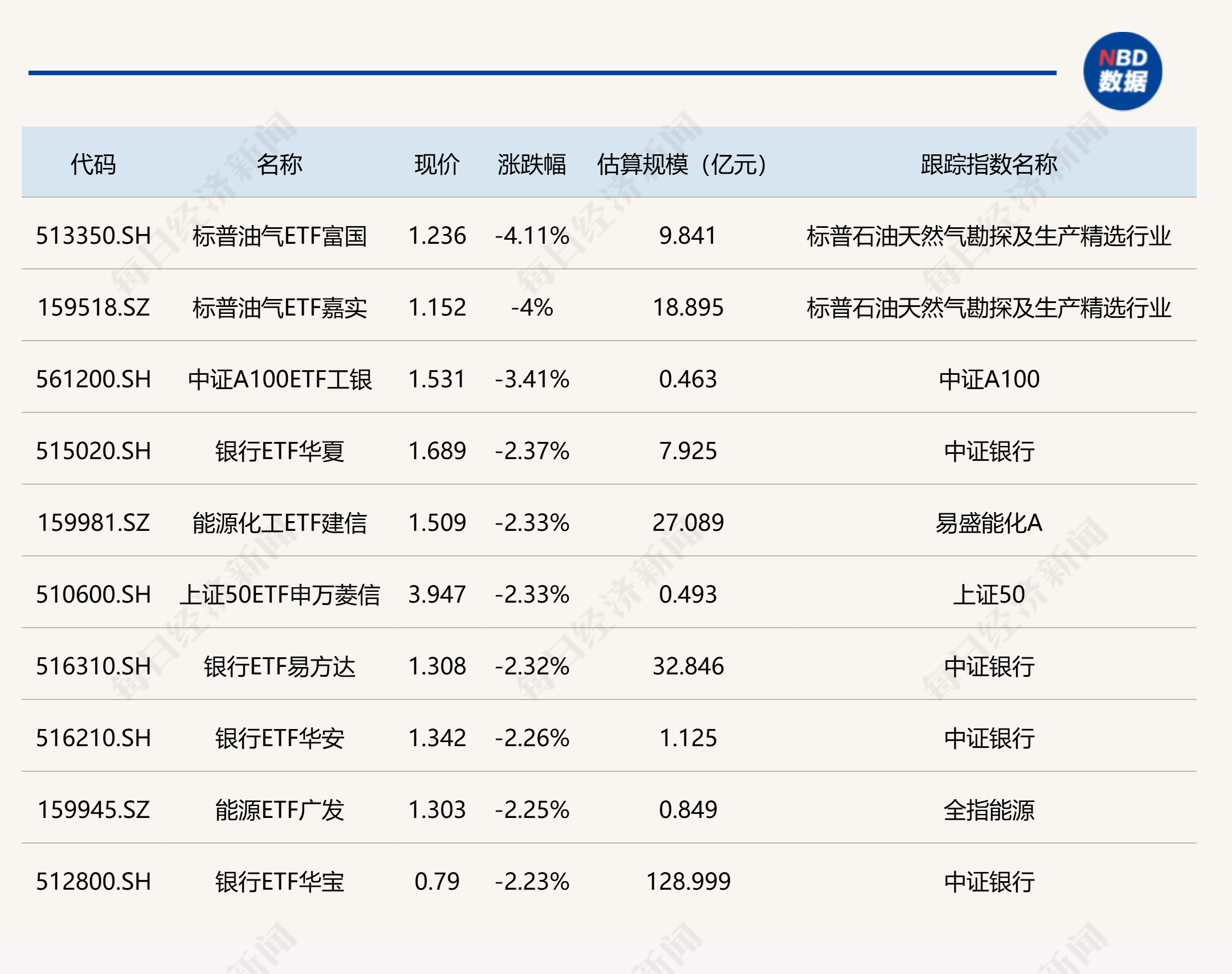
Task: Click the index name 中证A100
Action: tap(989, 380)
